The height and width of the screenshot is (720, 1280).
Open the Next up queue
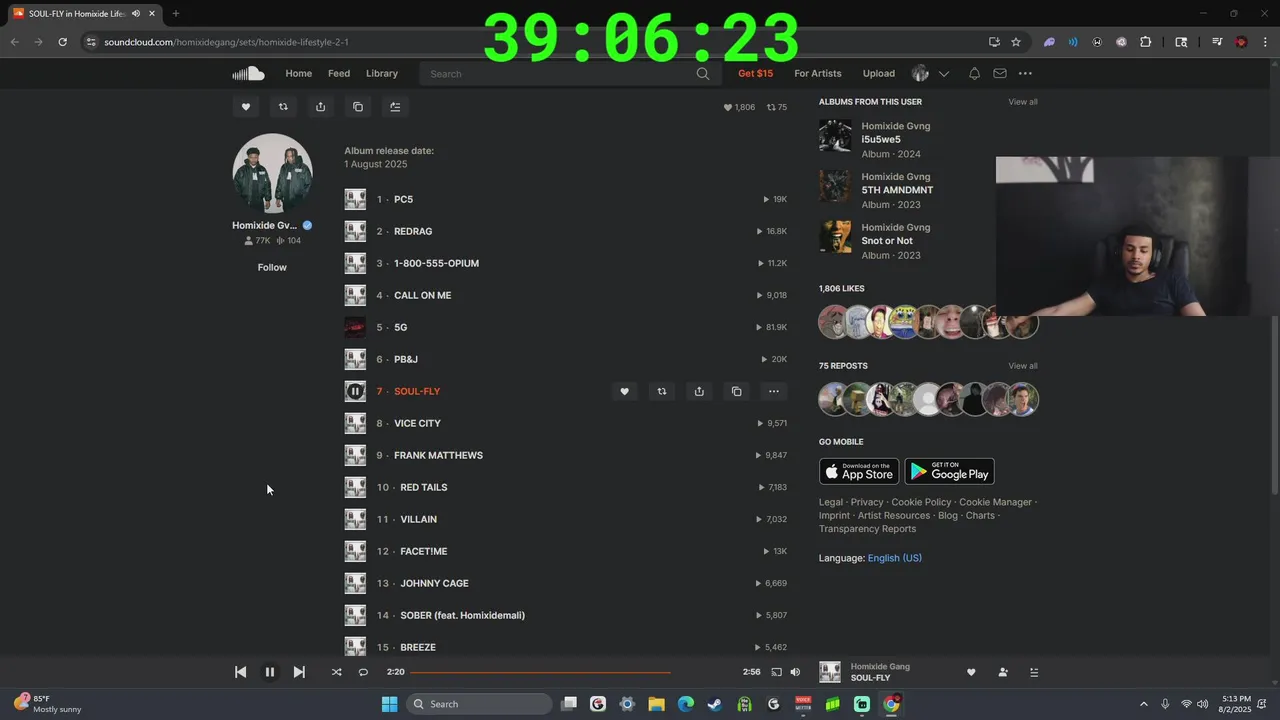pos(1034,672)
